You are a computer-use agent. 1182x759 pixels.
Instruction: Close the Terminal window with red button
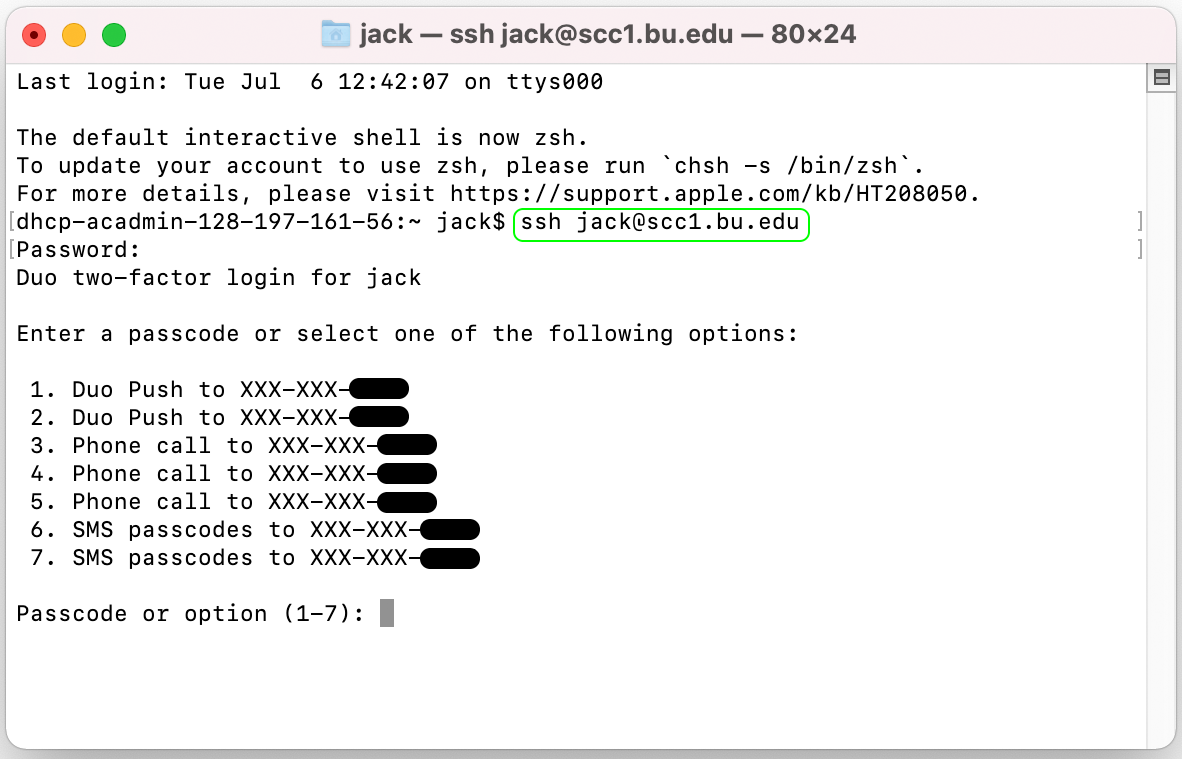[34, 35]
